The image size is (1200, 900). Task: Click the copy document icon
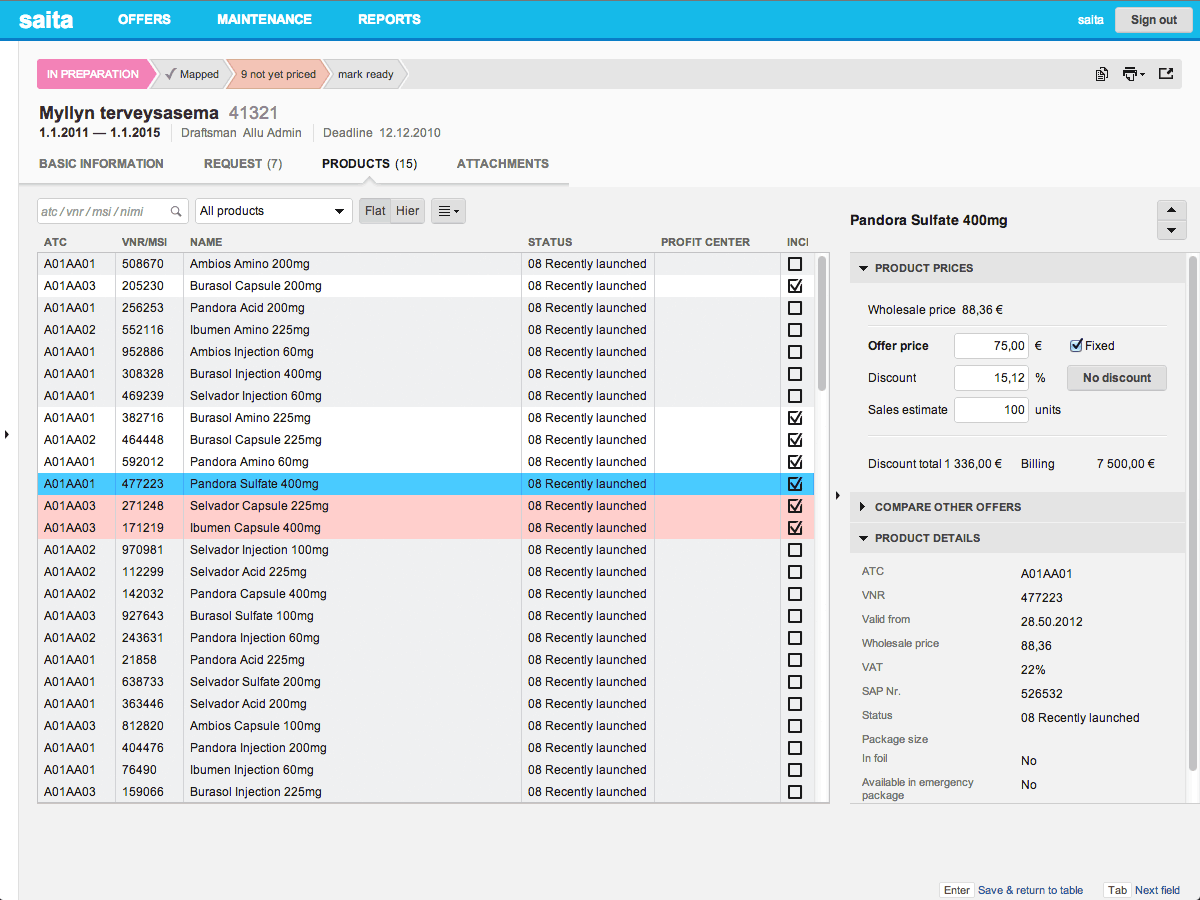pos(1101,74)
